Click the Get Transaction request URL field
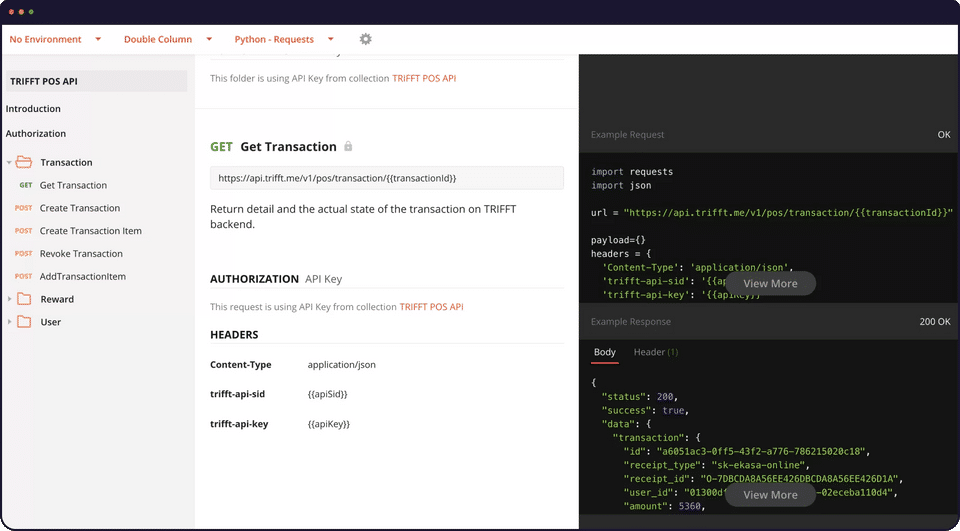Screen dimensions: 960x531 pos(386,178)
